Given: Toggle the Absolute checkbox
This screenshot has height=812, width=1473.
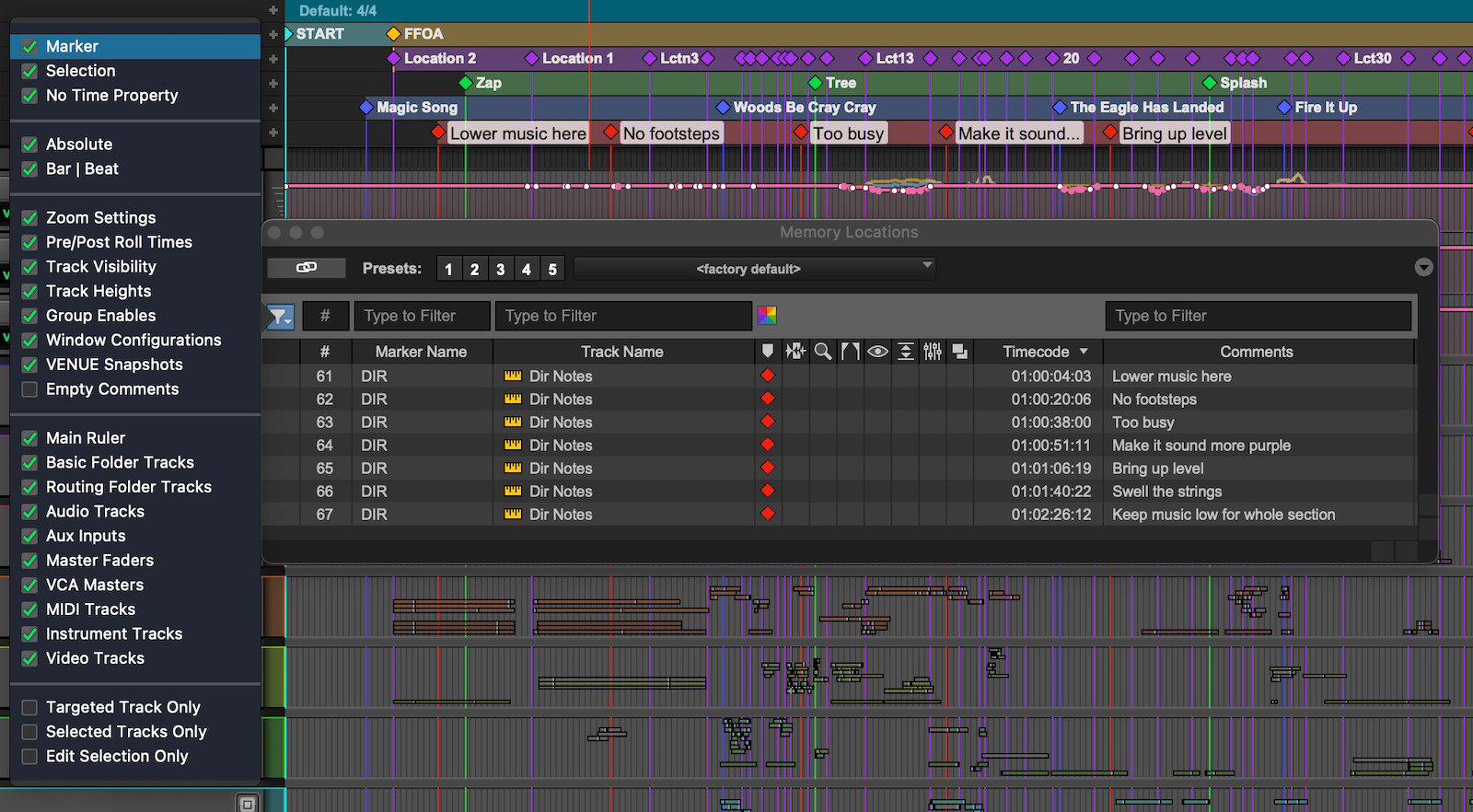Looking at the screenshot, I should pos(29,145).
